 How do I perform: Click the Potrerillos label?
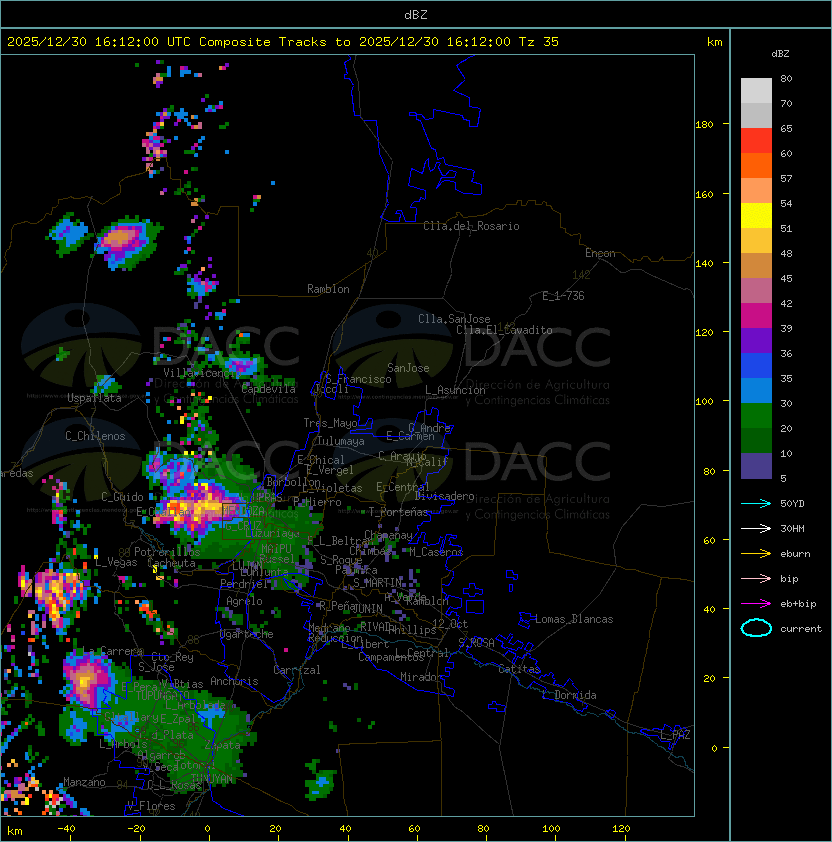click(167, 552)
